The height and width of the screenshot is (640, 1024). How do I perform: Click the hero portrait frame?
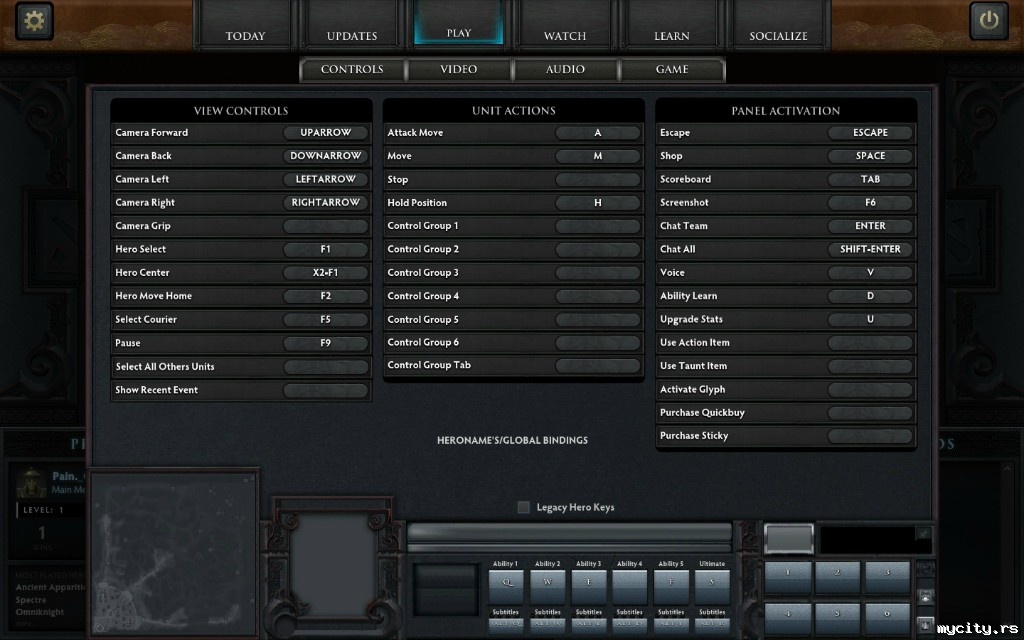[x=333, y=565]
